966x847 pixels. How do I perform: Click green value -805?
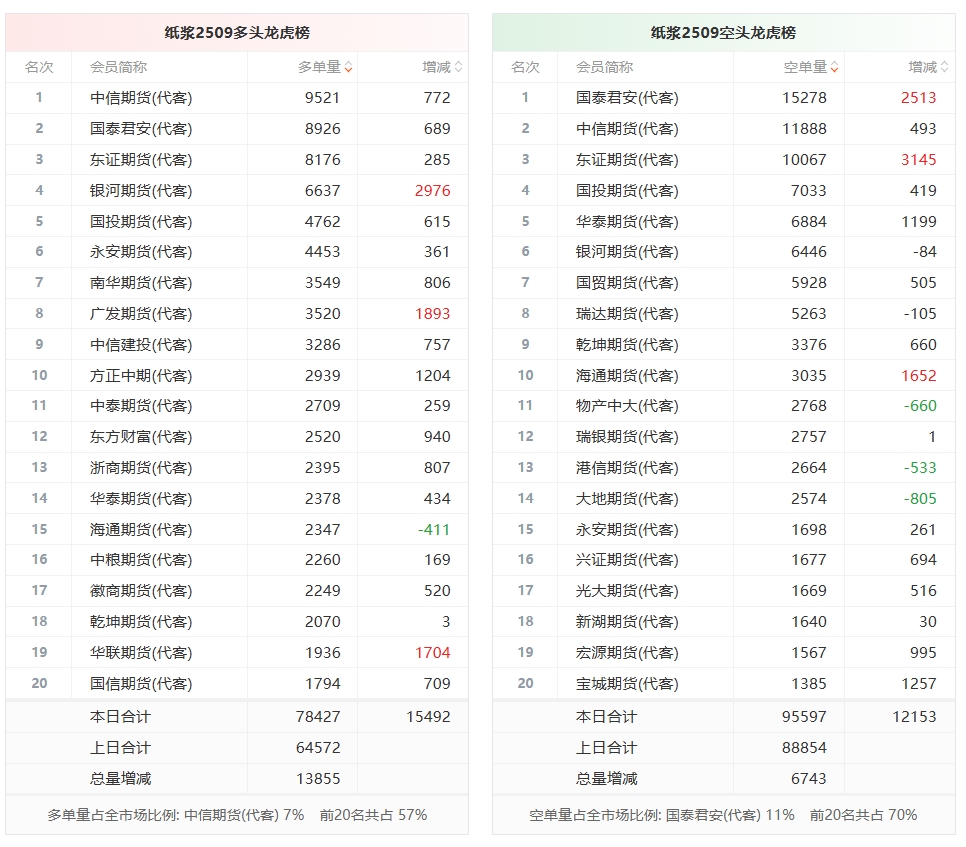point(920,498)
